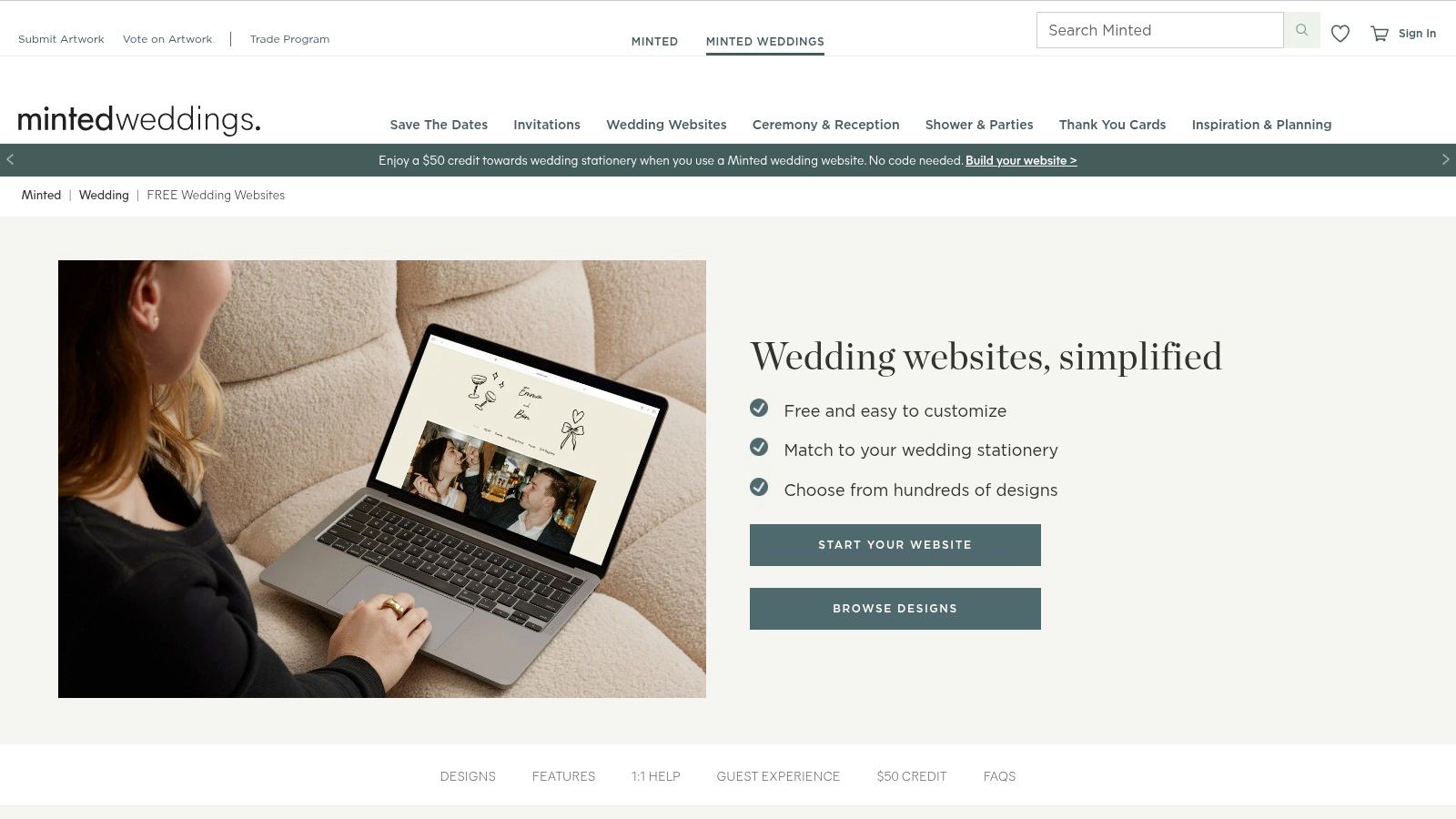Click the START YOUR WEBSITE button

click(x=895, y=545)
